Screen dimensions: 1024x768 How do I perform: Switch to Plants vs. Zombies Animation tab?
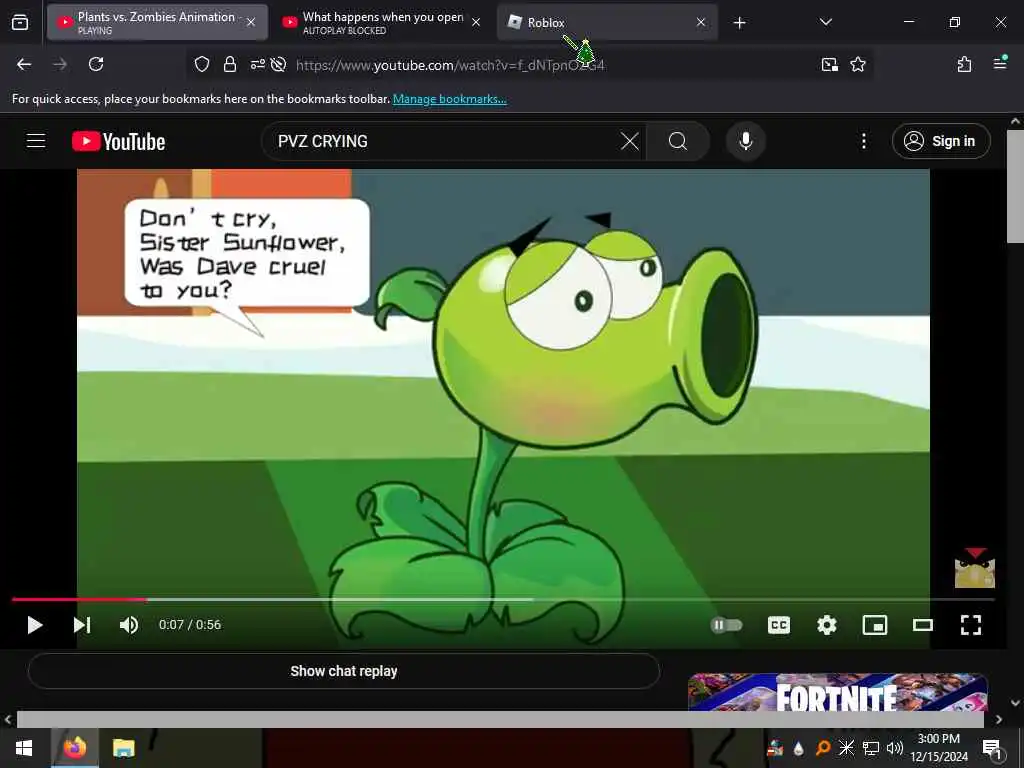[x=157, y=22]
